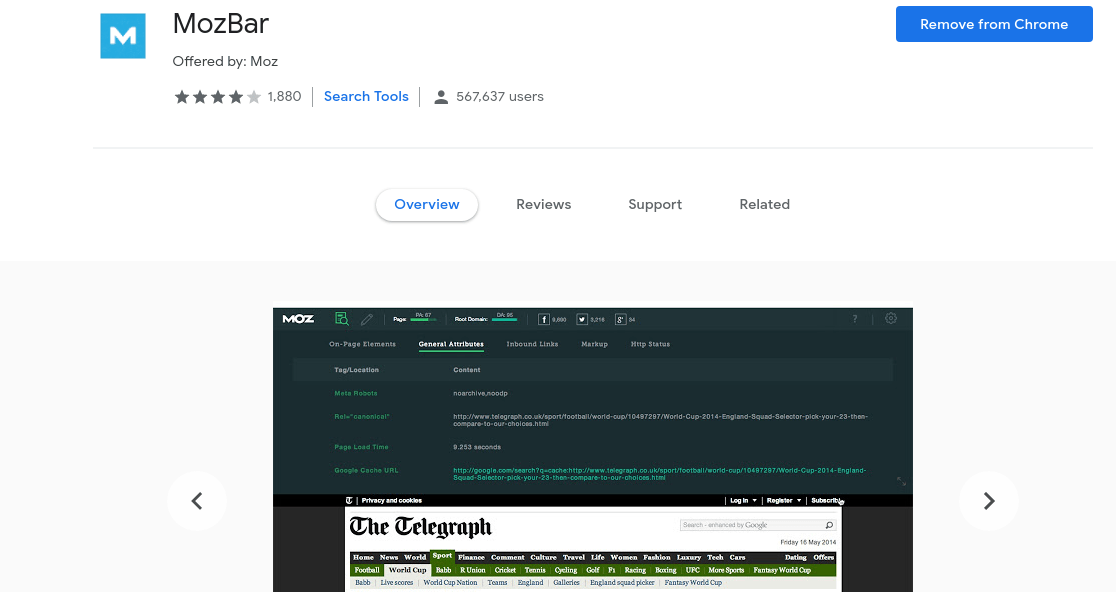Show next screenshot with right arrow

click(989, 501)
